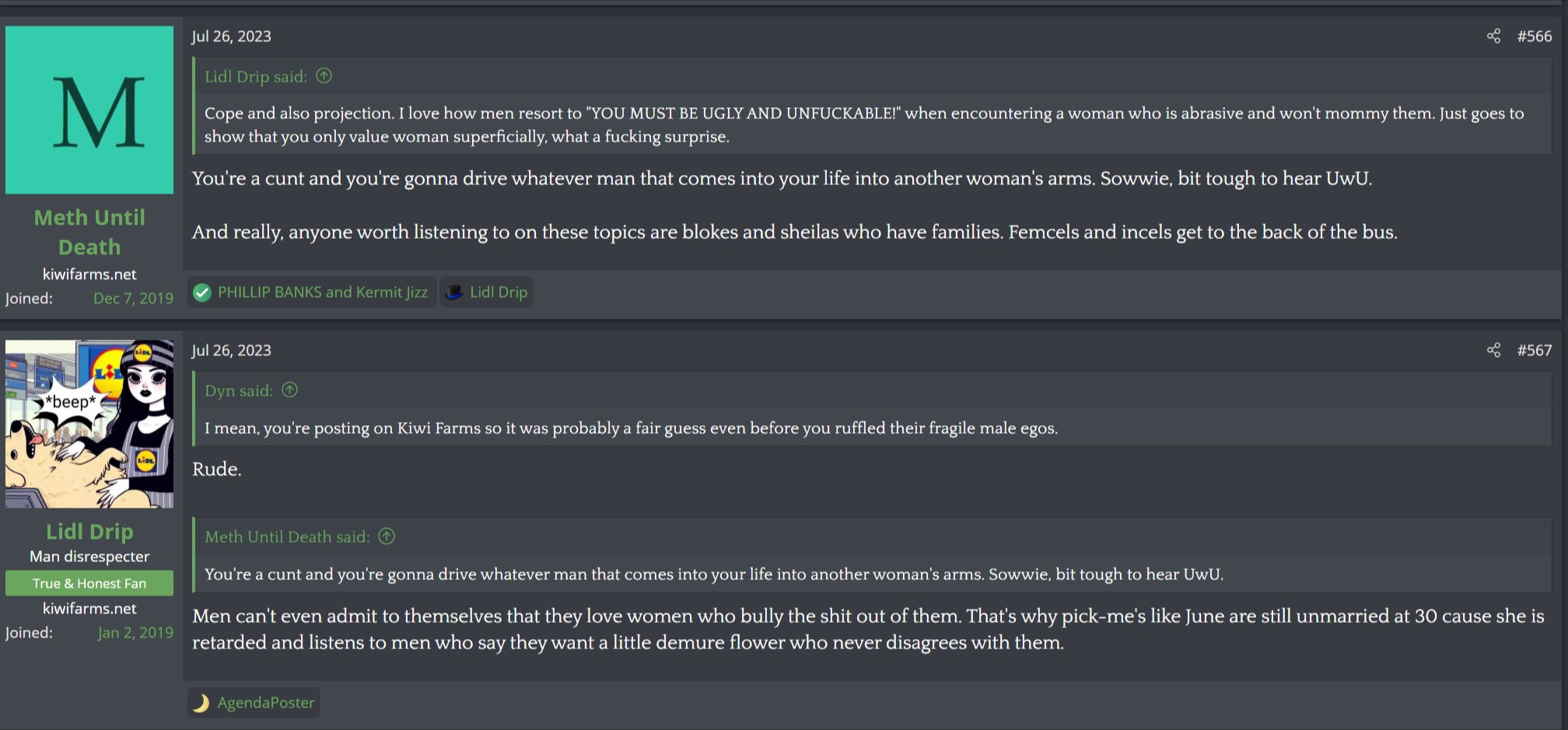This screenshot has height=730, width=1568.
Task: Share post #566 via the share icon
Action: [x=1494, y=36]
